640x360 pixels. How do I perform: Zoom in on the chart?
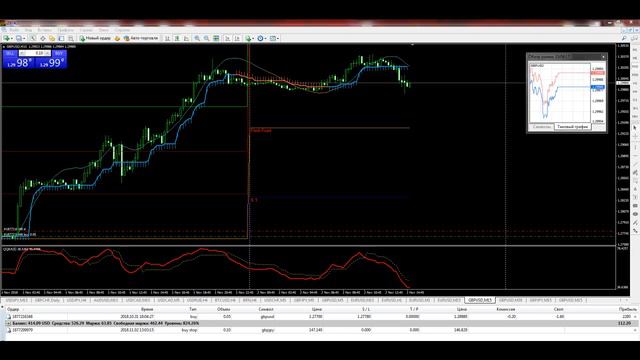[x=197, y=38]
